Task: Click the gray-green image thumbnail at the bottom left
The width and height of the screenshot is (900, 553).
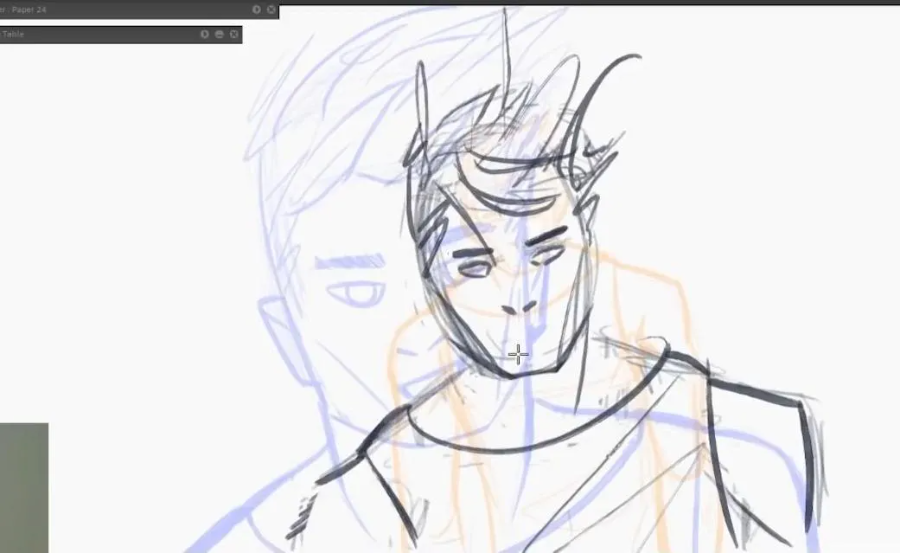Action: (24, 488)
